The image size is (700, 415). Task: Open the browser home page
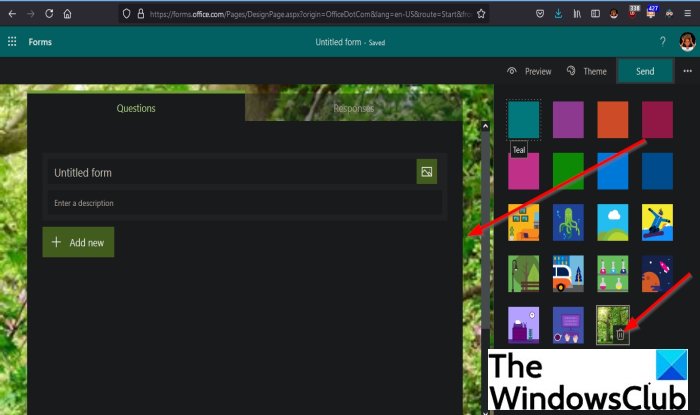pos(67,14)
